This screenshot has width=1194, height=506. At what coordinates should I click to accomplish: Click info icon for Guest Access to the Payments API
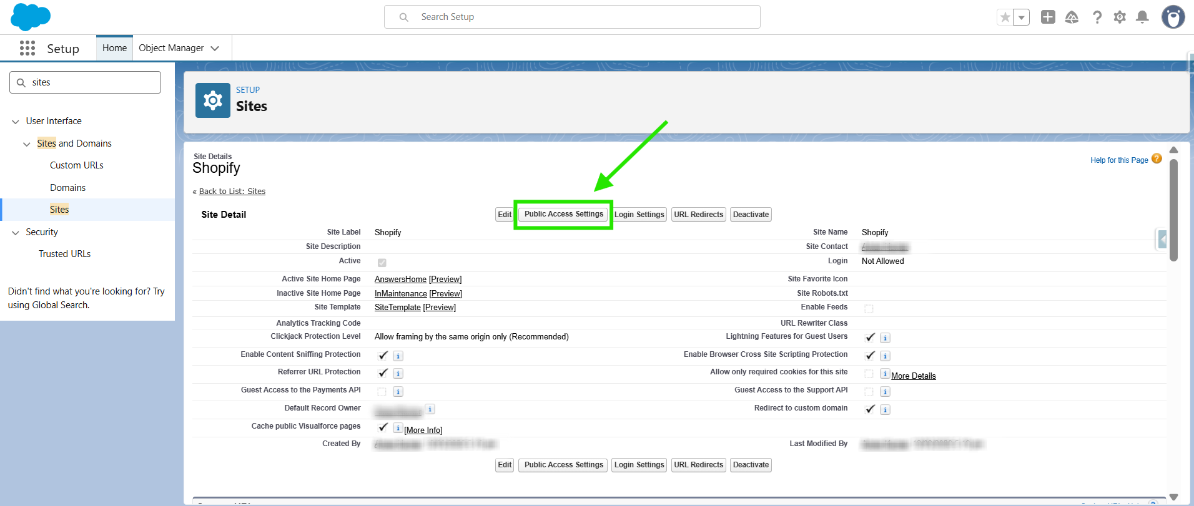pos(398,392)
